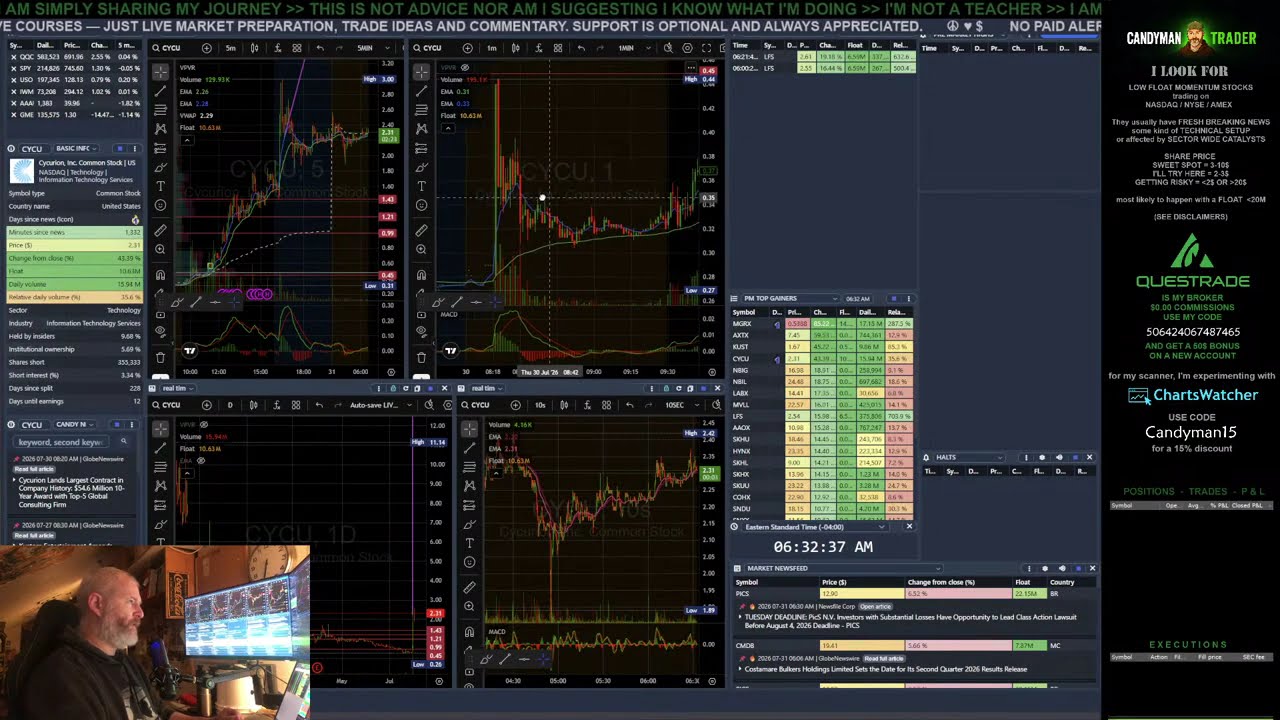Select the Text tool in 10s chart sidebar
This screenshot has height=720, width=1280.
469,543
